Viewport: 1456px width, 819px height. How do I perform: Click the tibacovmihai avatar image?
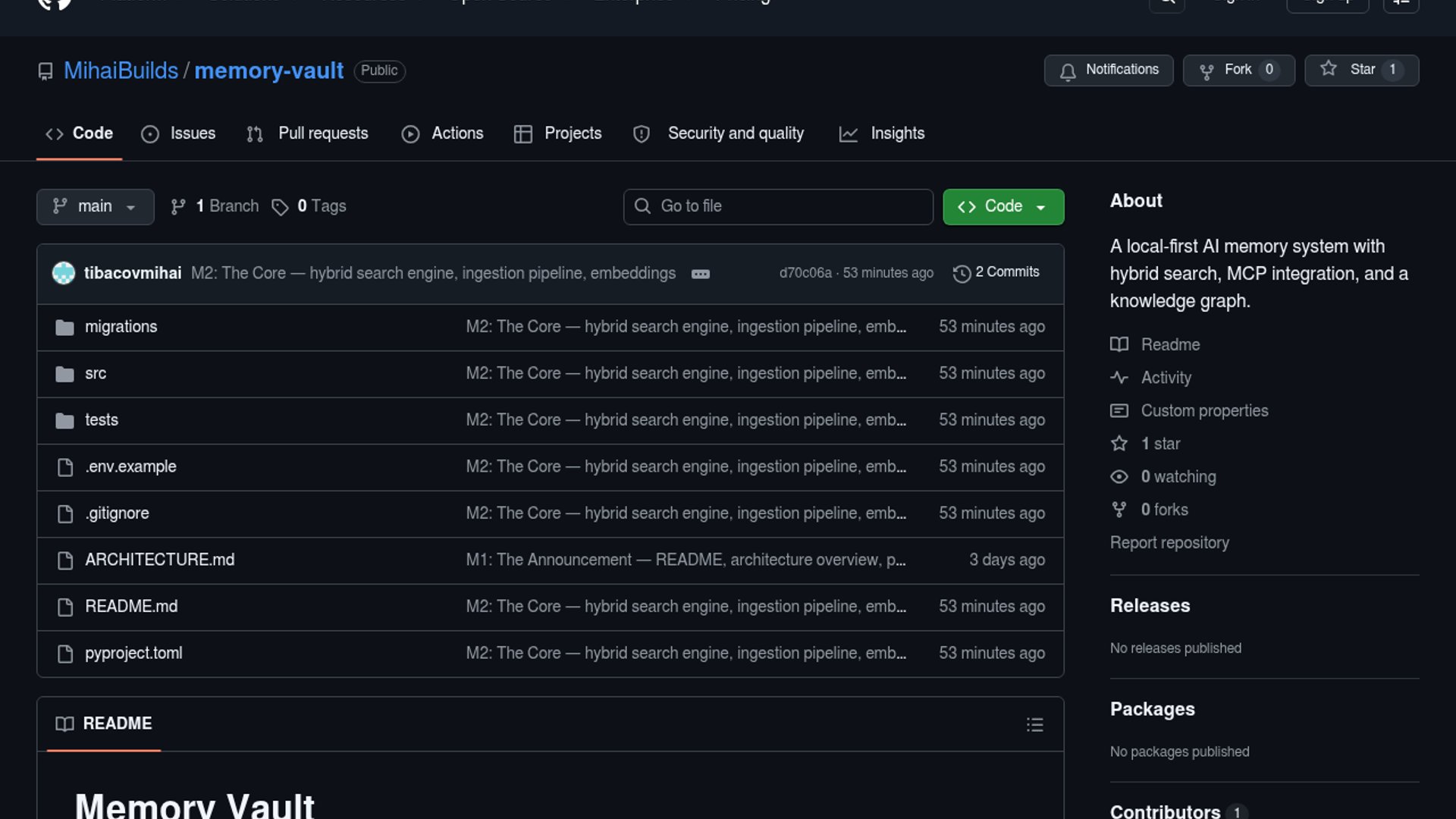pyautogui.click(x=64, y=273)
